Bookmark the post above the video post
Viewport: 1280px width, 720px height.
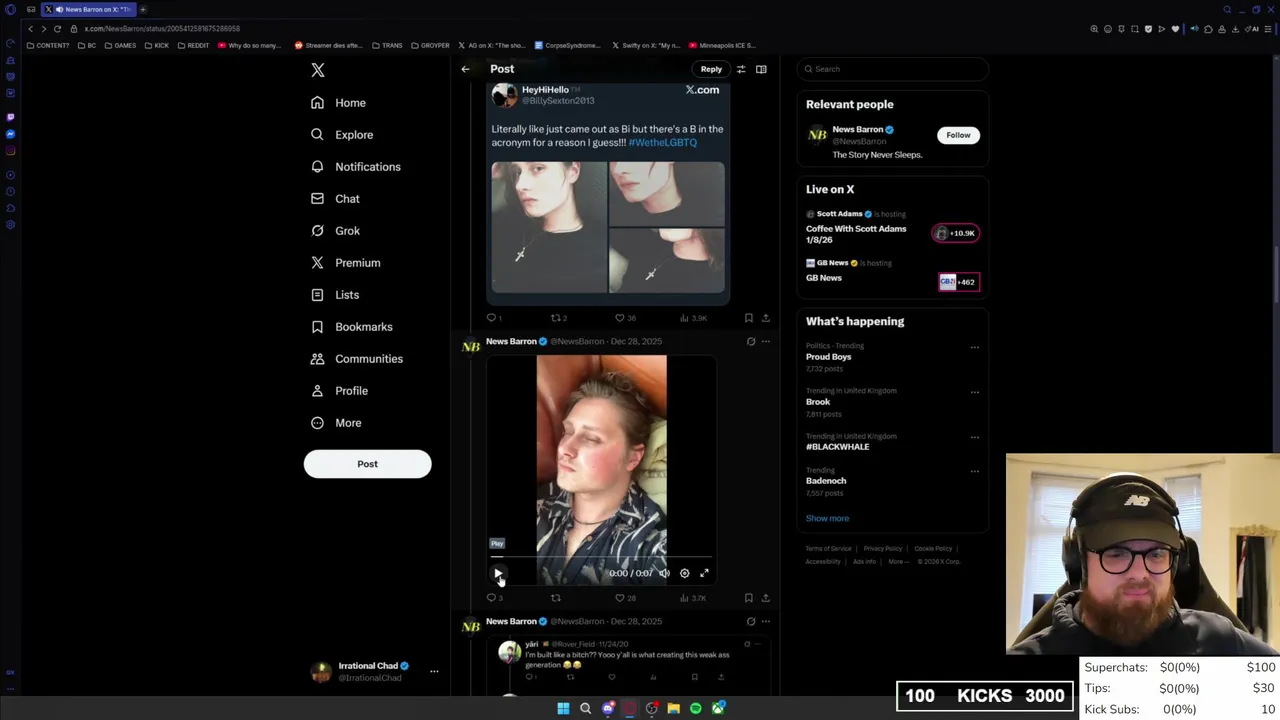[x=748, y=318]
